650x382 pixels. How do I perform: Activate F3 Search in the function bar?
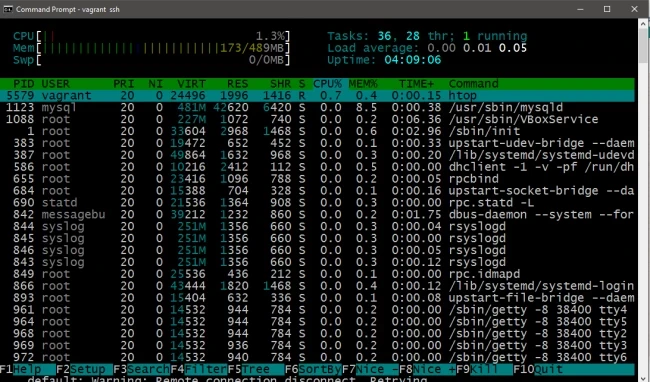click(141, 369)
